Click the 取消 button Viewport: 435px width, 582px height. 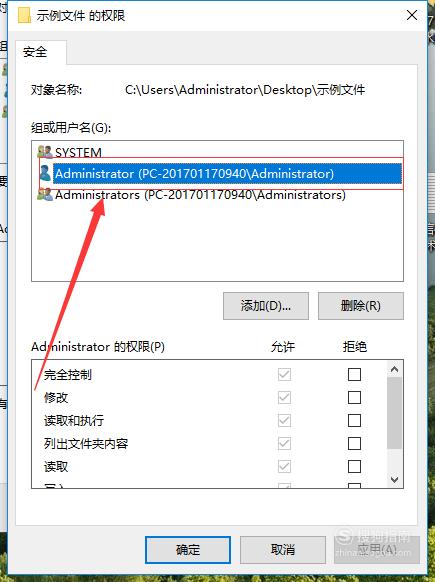pyautogui.click(x=283, y=550)
